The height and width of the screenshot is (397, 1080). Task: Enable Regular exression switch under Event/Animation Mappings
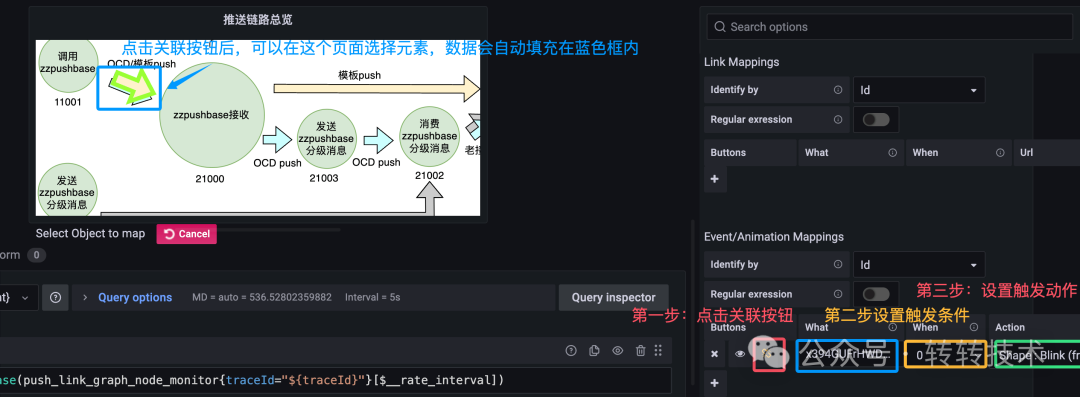point(876,294)
